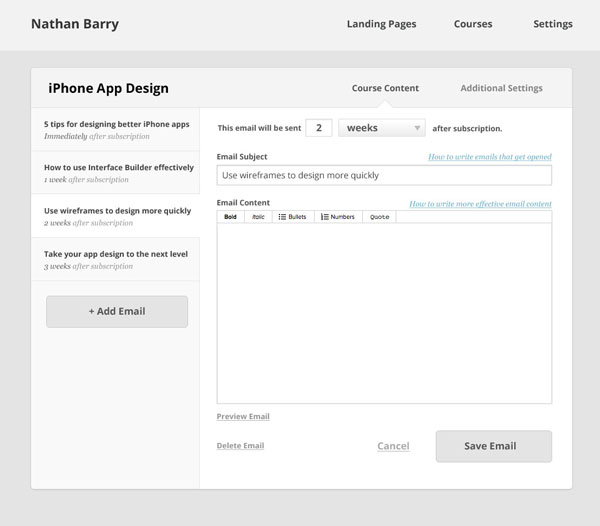The image size is (600, 526).
Task: Select "How to use Interface Builder effectively" email
Action: point(116,173)
